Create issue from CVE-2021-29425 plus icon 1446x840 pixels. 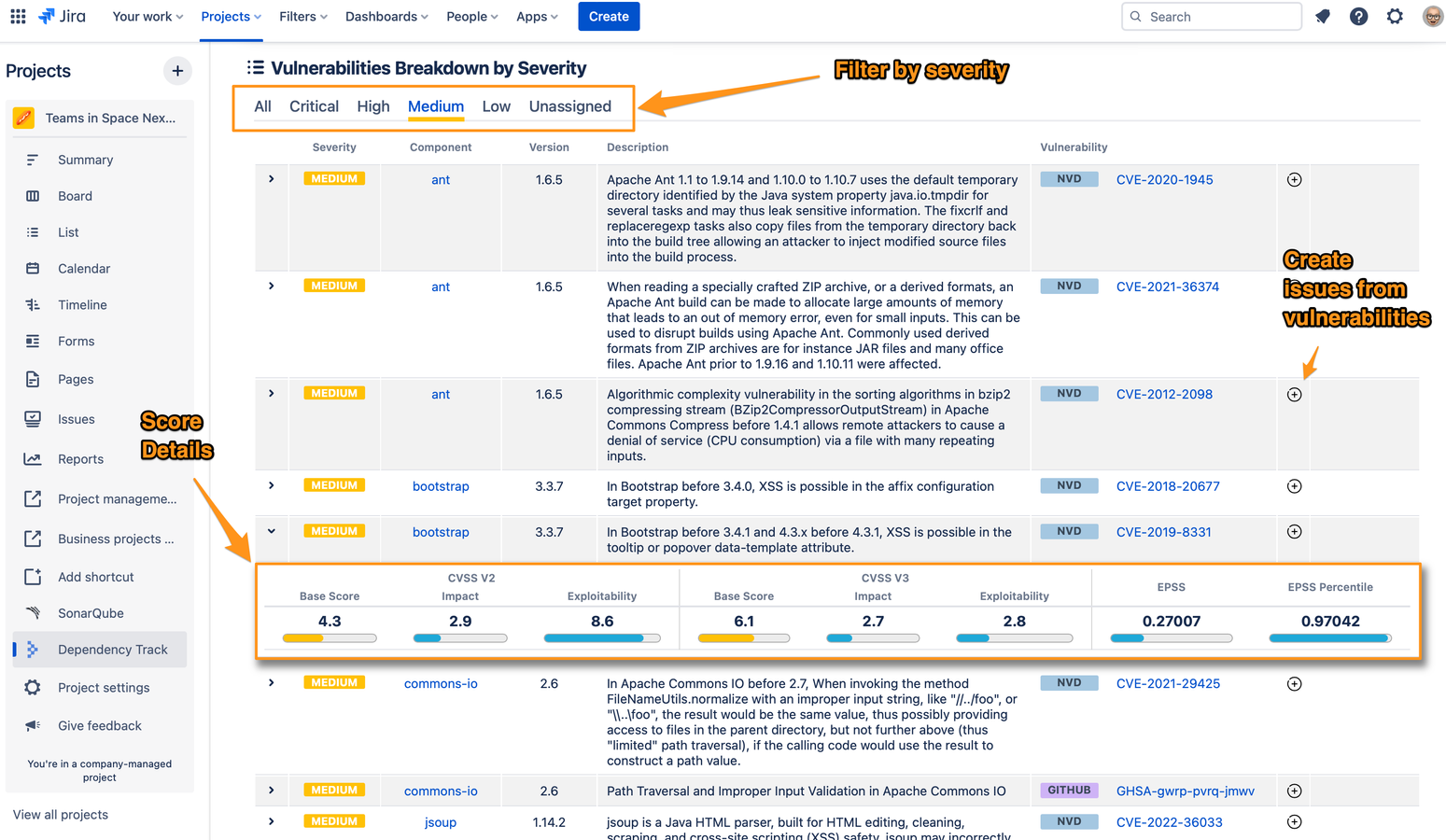pyautogui.click(x=1294, y=684)
